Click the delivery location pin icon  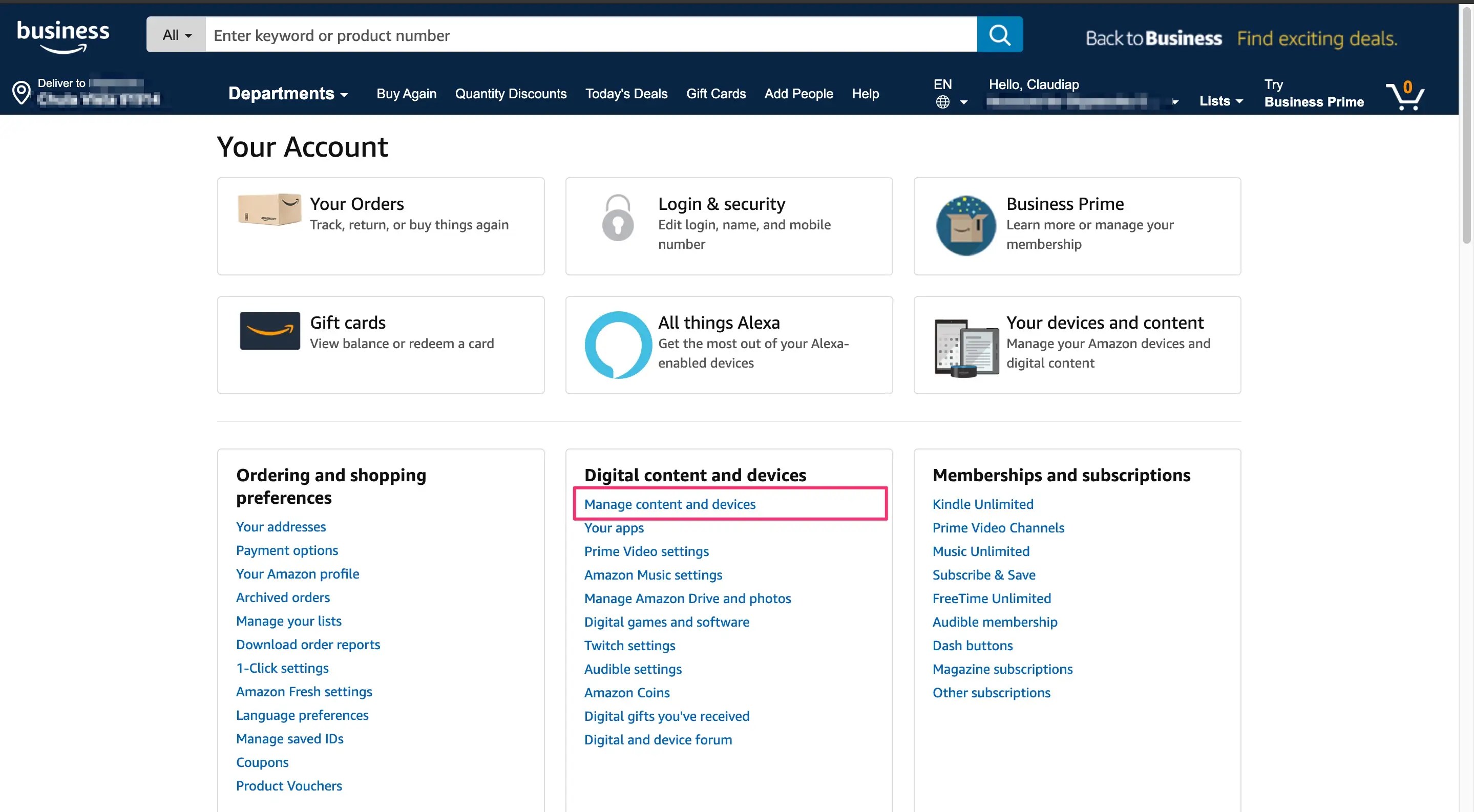click(21, 93)
